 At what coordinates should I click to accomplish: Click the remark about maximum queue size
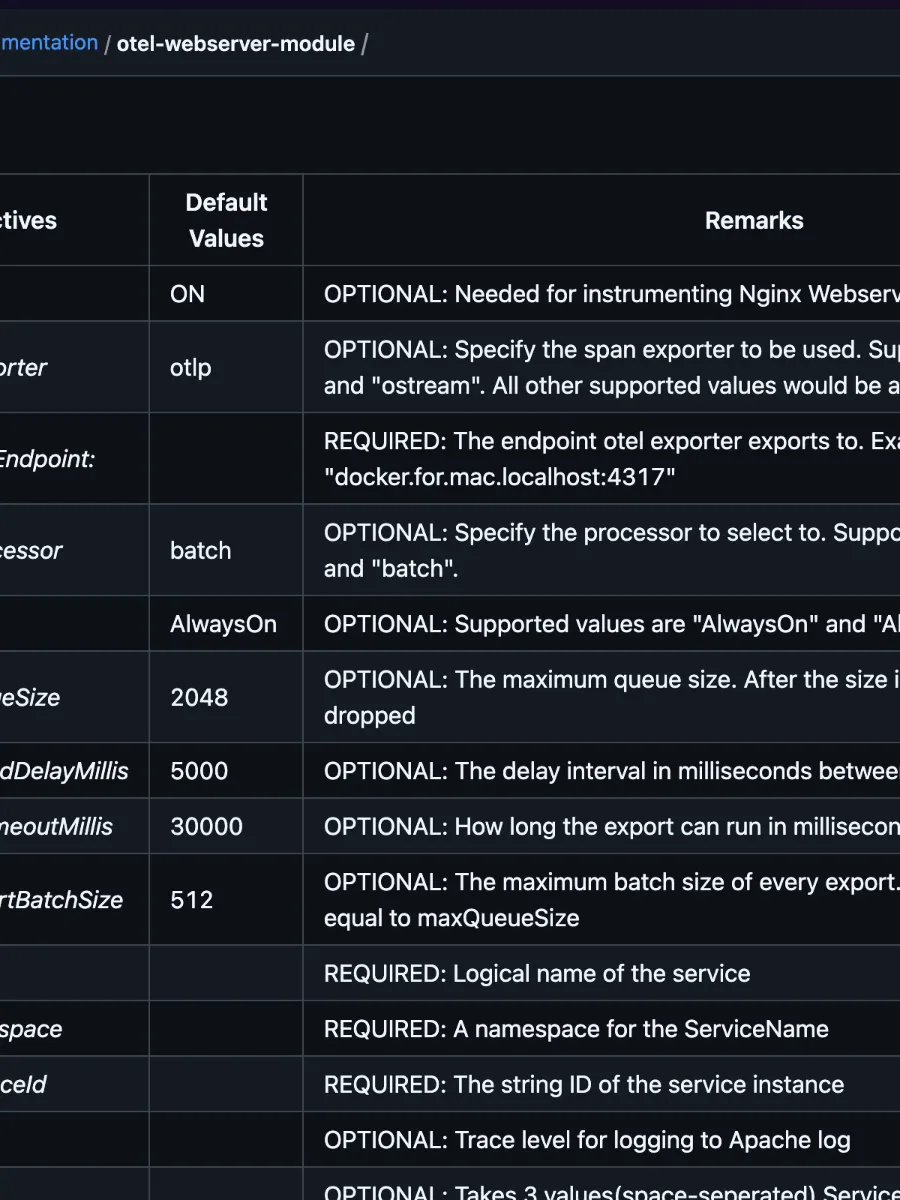click(x=612, y=697)
